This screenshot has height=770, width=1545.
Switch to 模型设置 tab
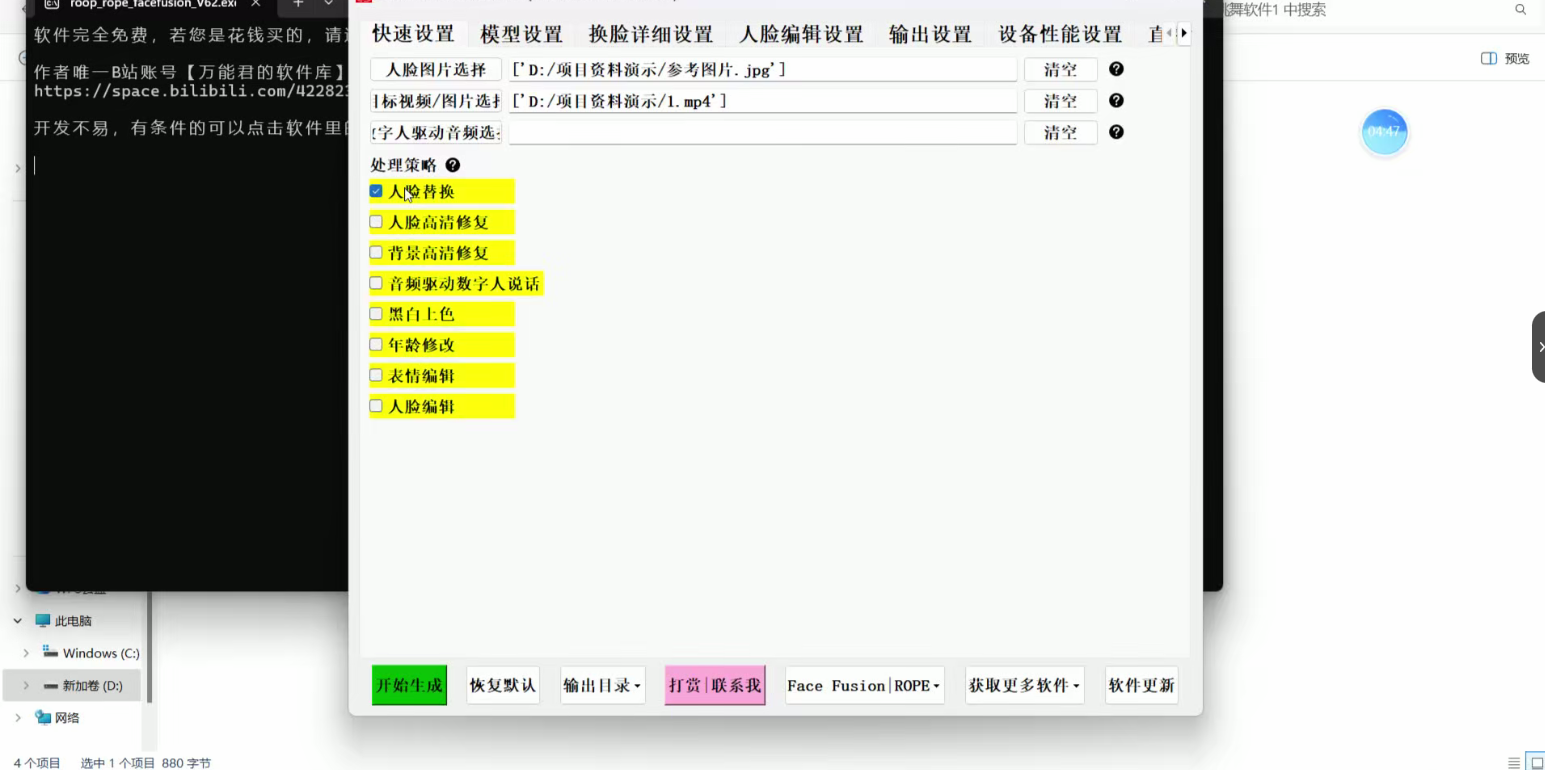click(521, 34)
